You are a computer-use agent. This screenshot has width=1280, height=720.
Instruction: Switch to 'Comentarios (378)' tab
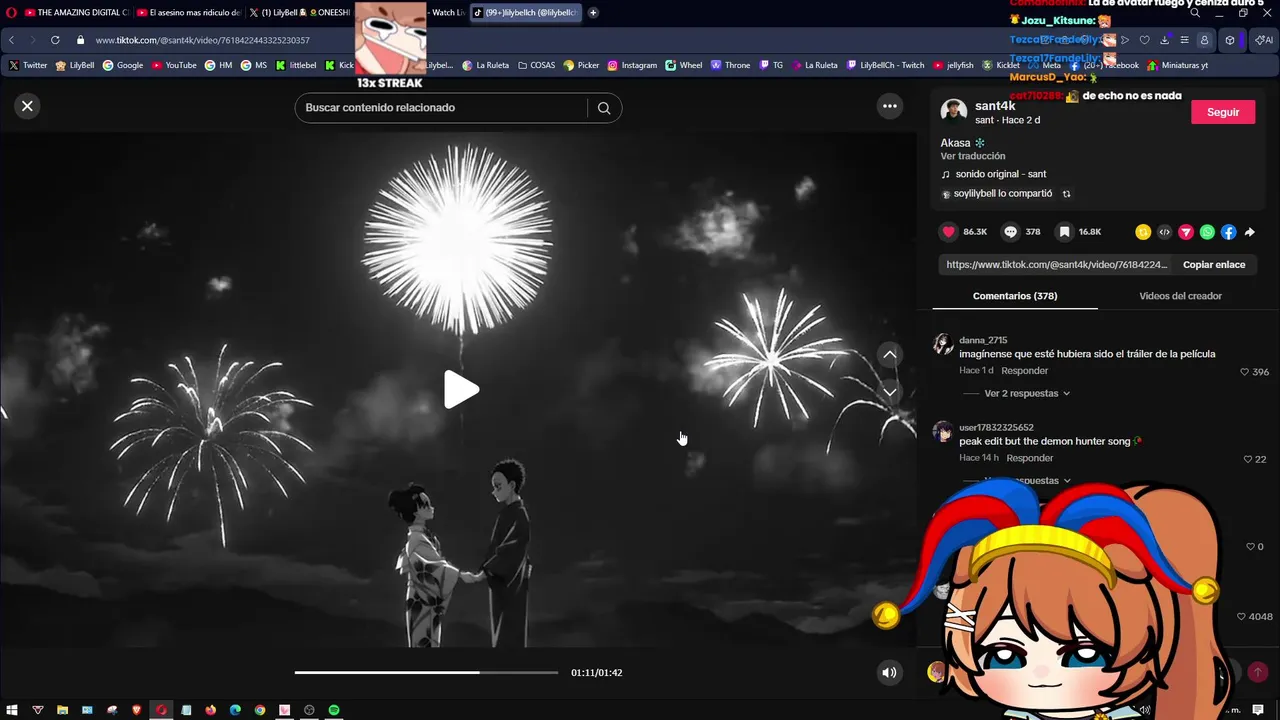(1014, 296)
